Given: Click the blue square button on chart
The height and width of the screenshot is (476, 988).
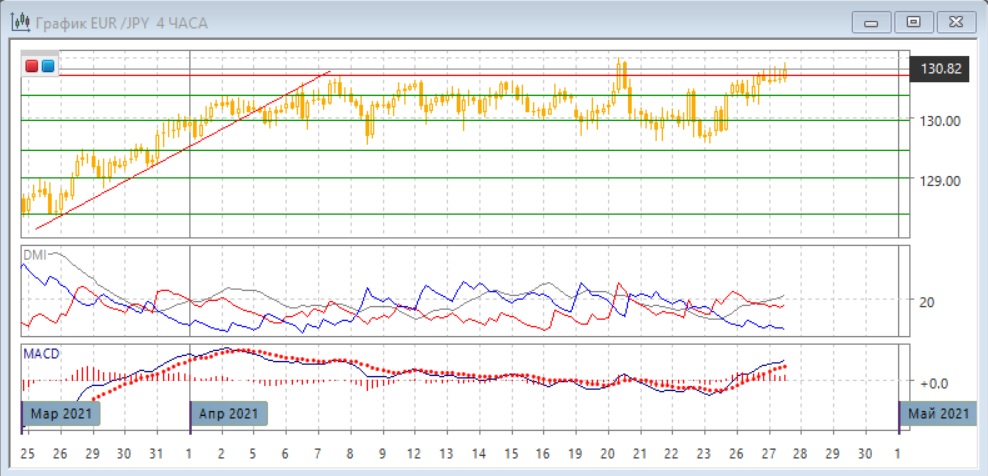Looking at the screenshot, I should pyautogui.click(x=47, y=67).
